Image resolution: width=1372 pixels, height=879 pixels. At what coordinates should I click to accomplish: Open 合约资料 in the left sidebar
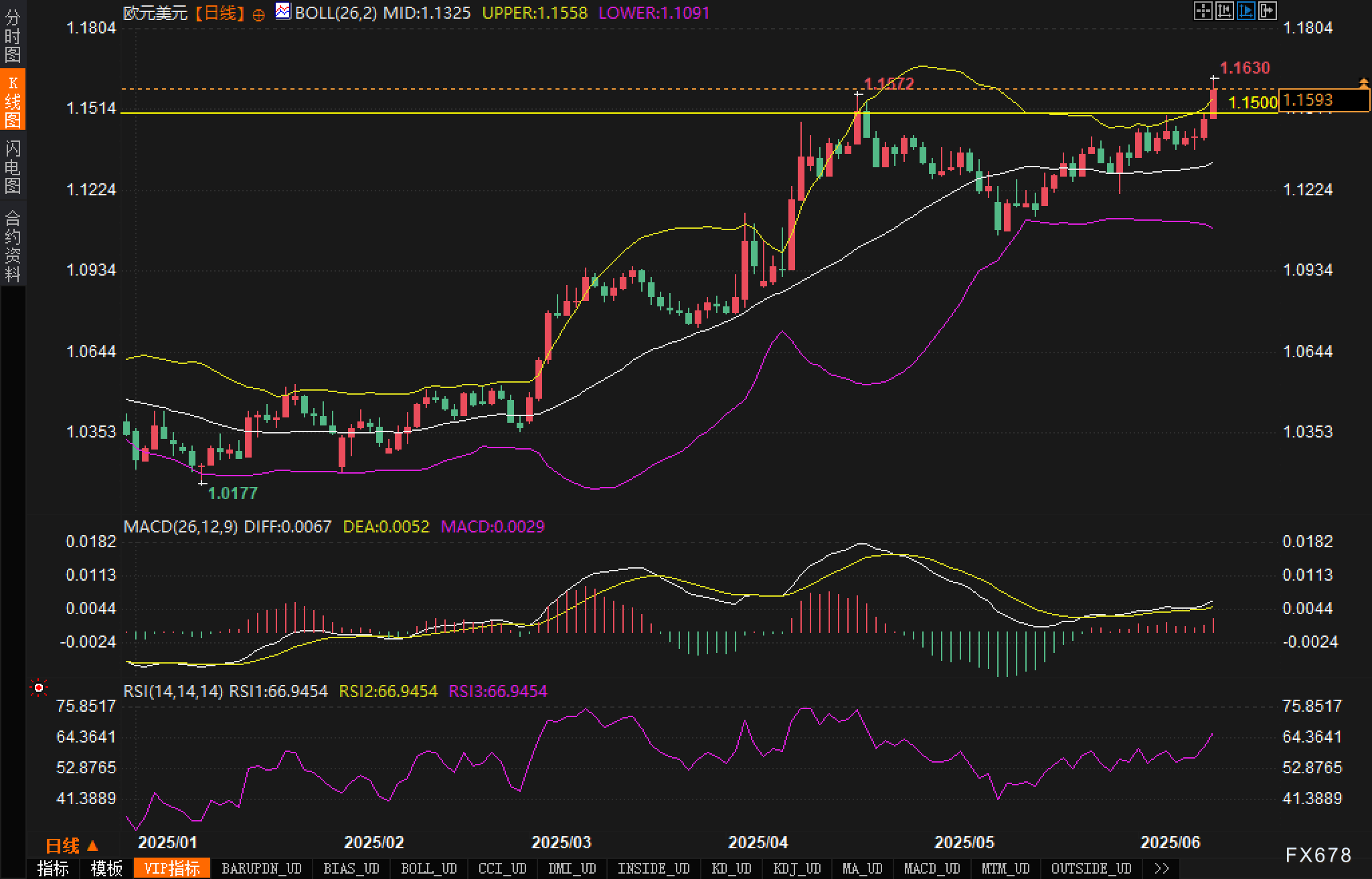point(13,246)
